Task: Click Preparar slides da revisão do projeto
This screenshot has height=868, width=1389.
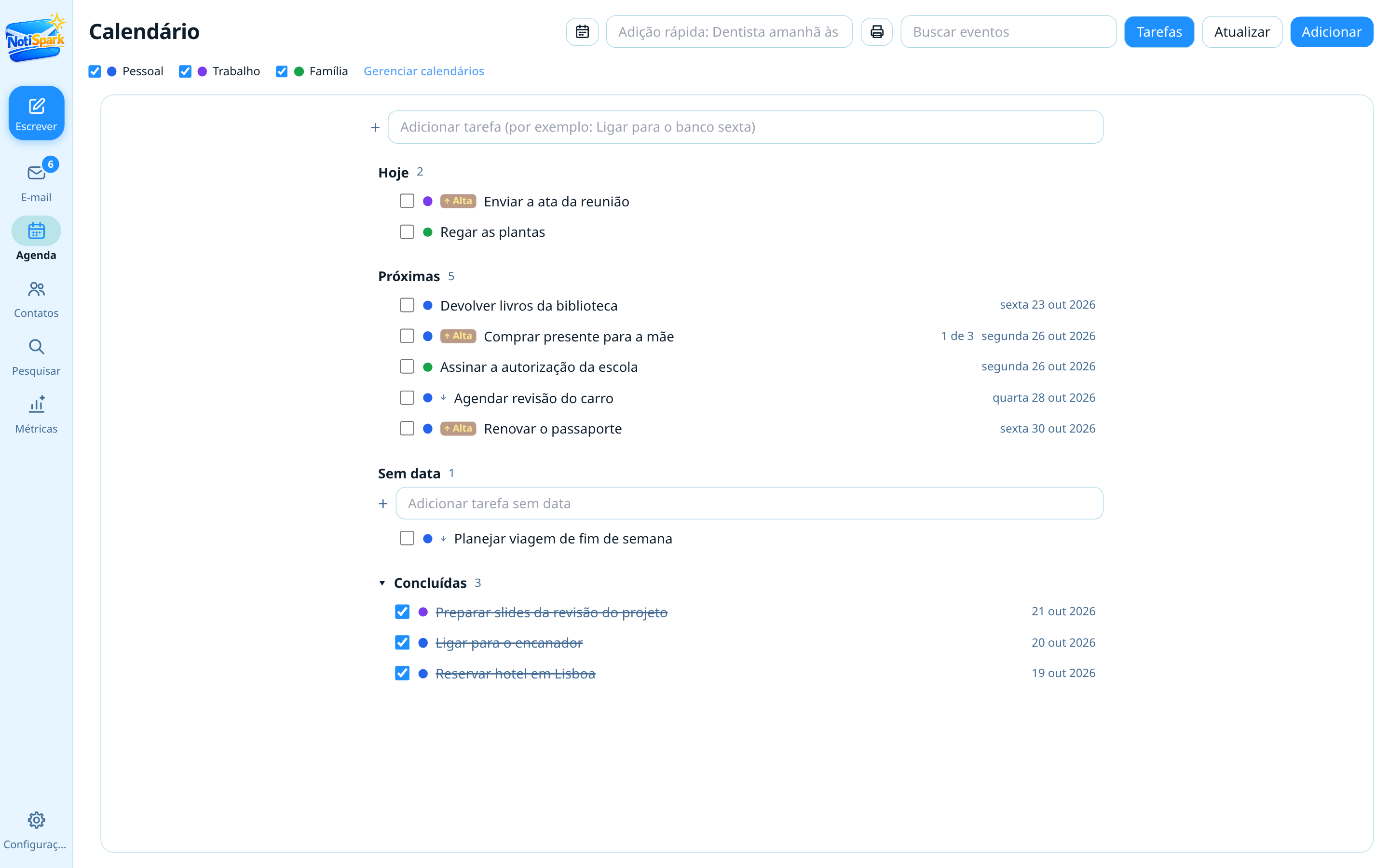Action: 552,612
